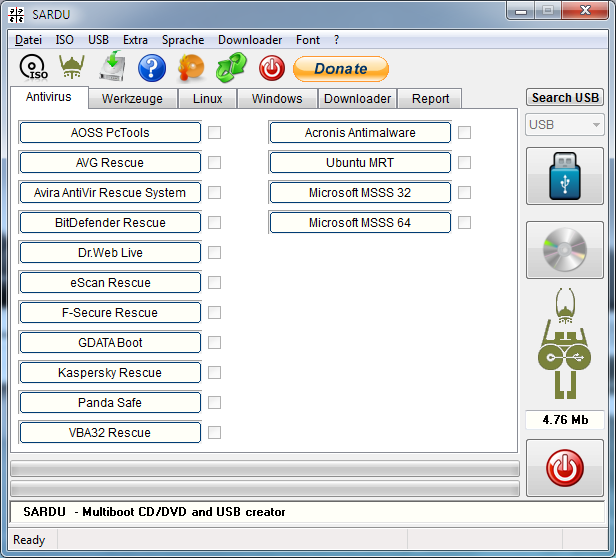
Task: Click the Ubuntu MRT button
Action: pos(360,162)
